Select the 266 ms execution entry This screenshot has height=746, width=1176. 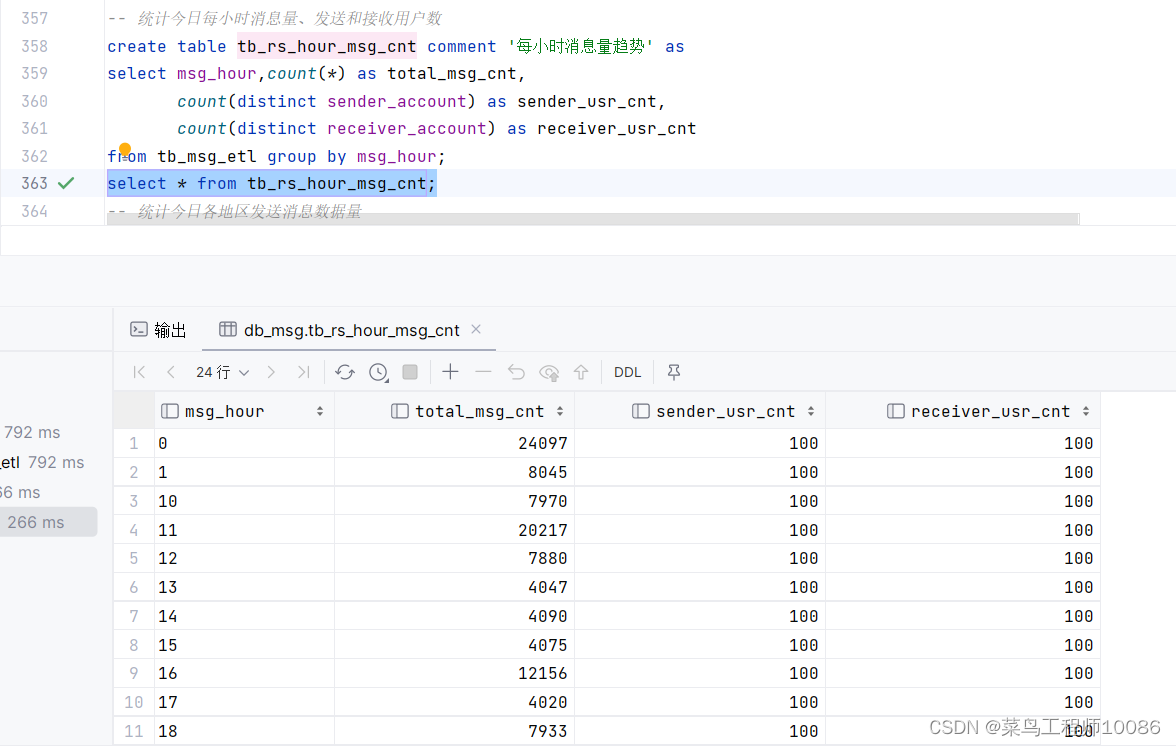(48, 522)
